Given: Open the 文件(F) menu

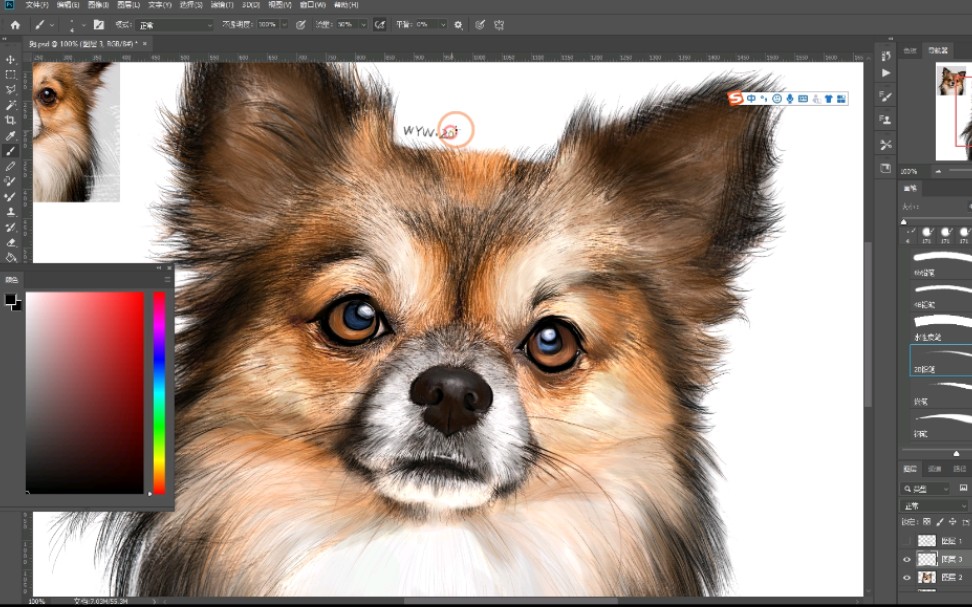Looking at the screenshot, I should tap(37, 5).
